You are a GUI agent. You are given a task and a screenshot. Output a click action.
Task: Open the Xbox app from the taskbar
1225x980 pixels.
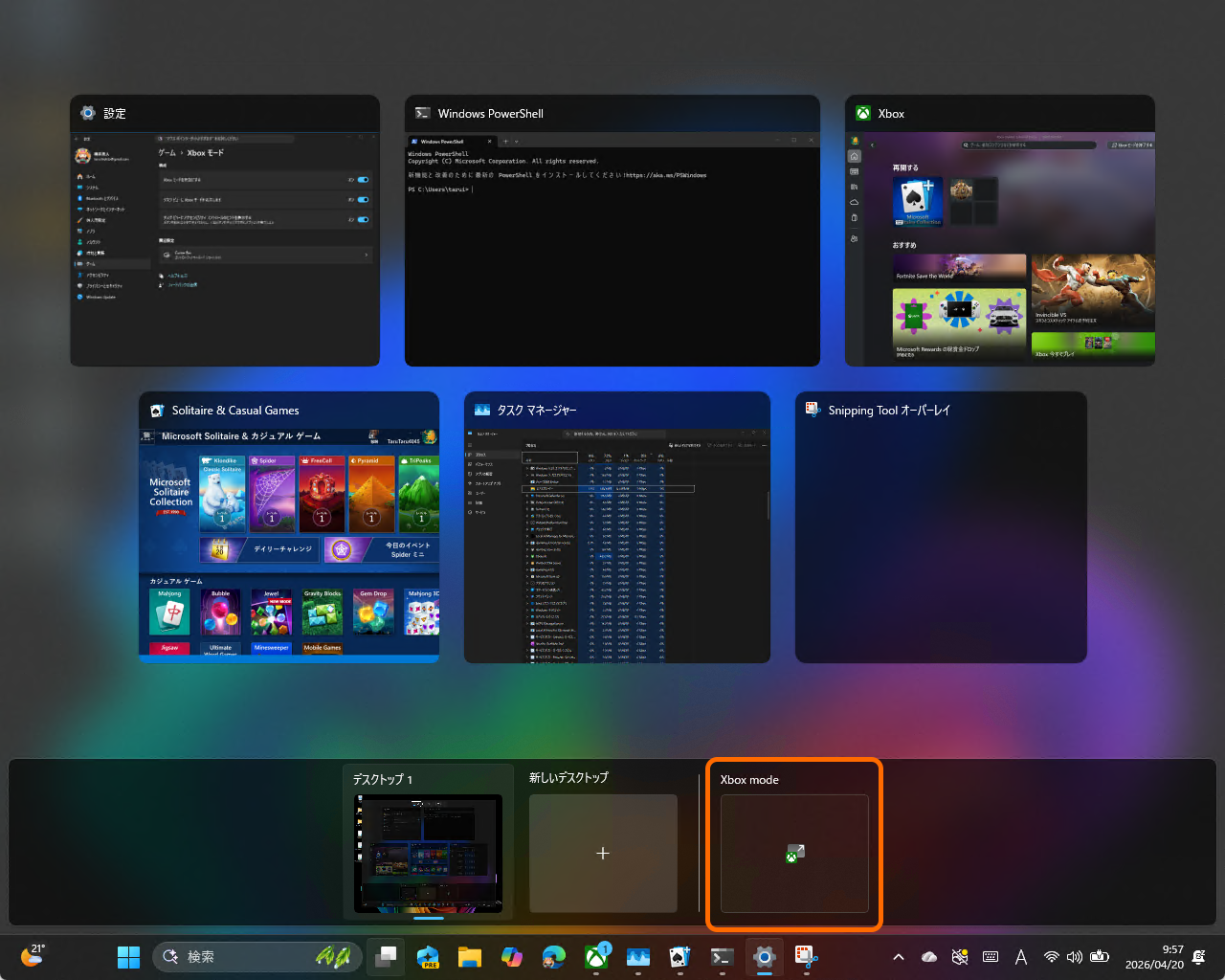[595, 955]
